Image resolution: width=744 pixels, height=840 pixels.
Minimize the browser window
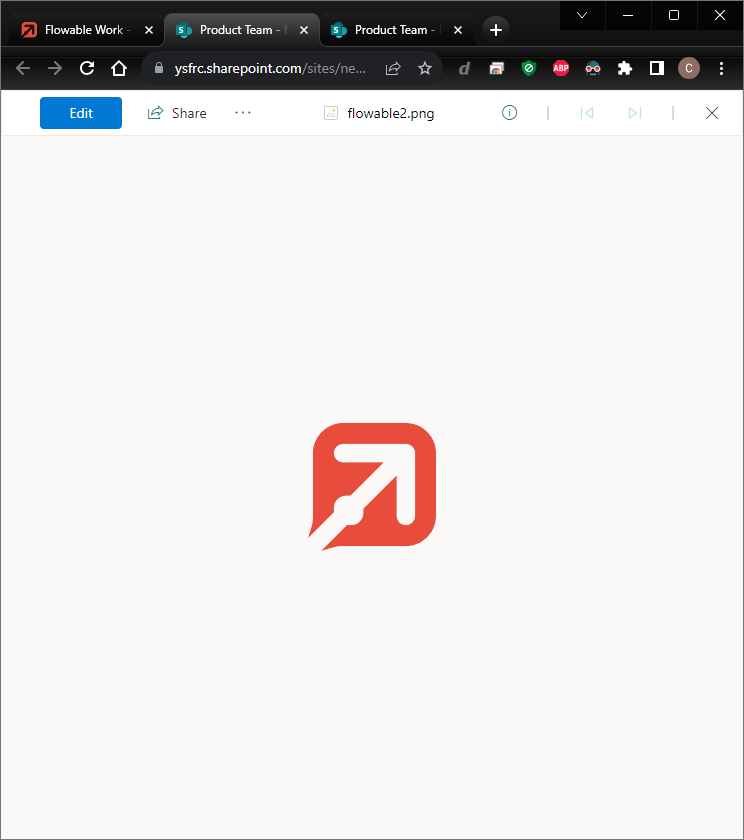pyautogui.click(x=628, y=15)
